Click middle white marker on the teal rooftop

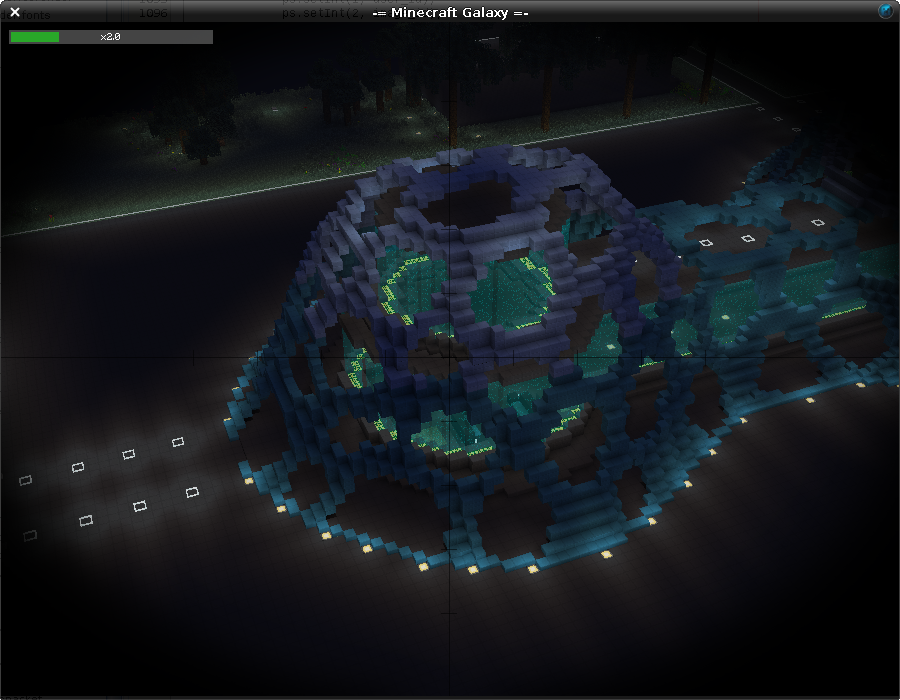747,238
